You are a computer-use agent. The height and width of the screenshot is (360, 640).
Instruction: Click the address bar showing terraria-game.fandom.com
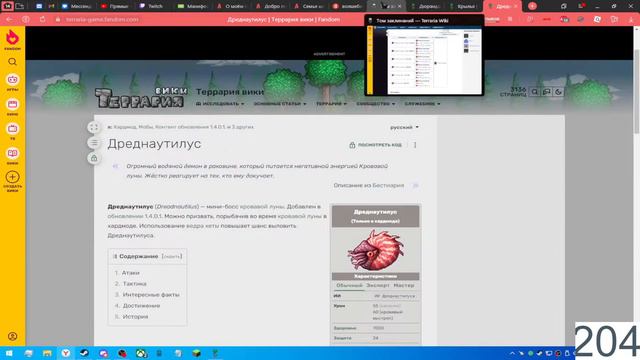click(x=102, y=19)
